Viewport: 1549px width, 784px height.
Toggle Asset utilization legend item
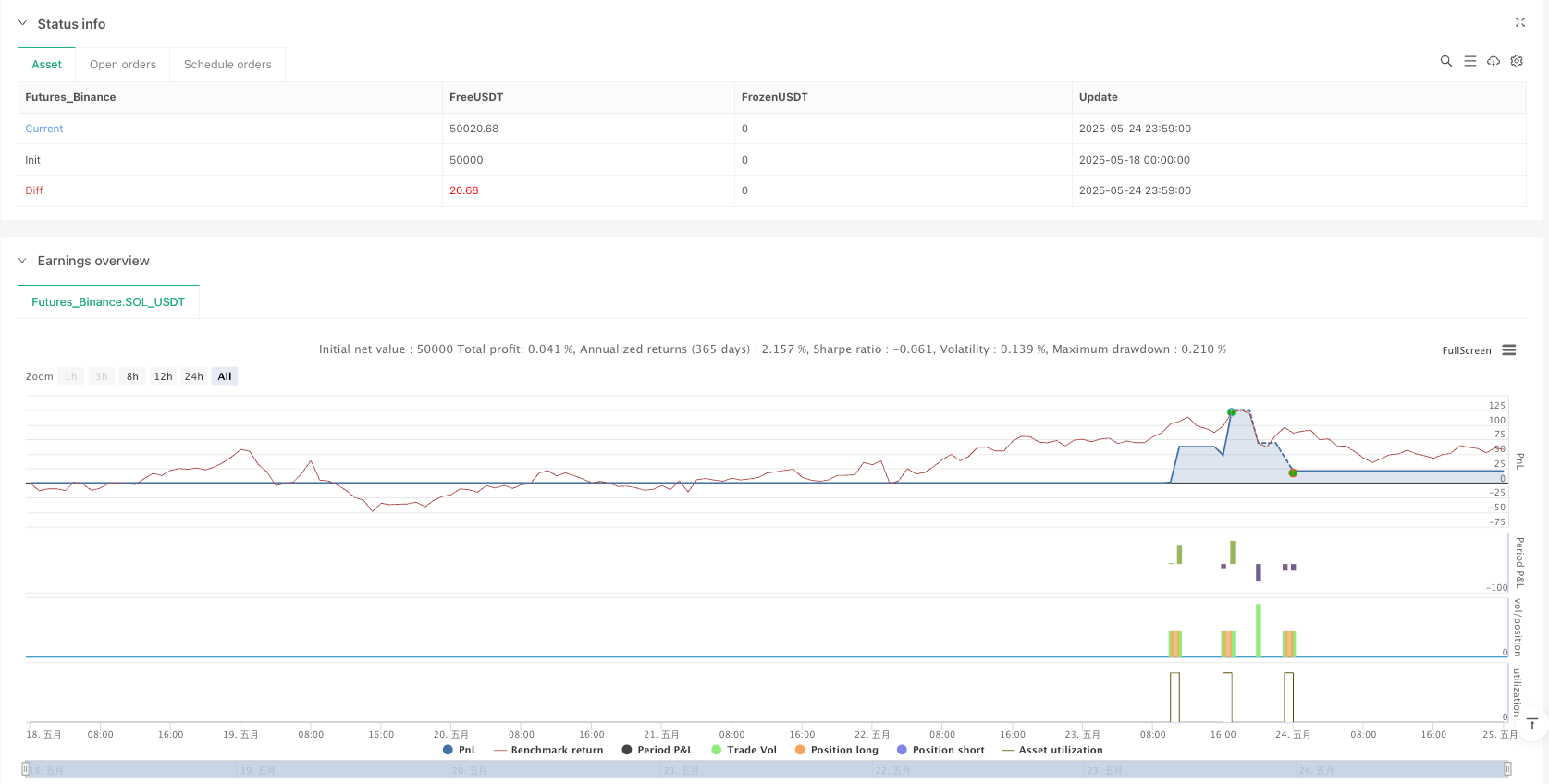pos(1051,750)
